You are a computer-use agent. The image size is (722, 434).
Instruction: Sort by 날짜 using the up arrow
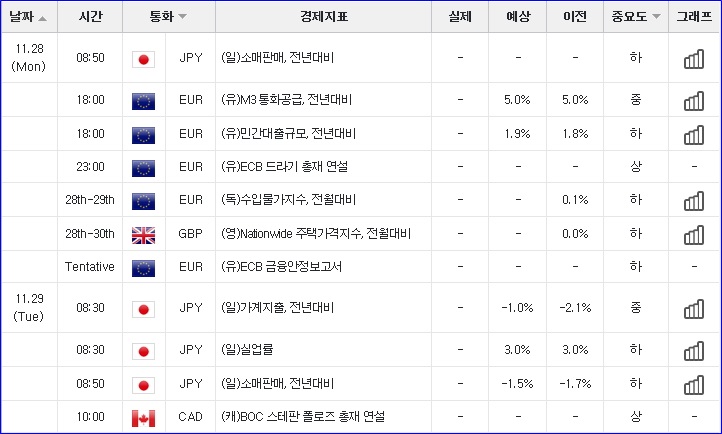click(x=42, y=18)
